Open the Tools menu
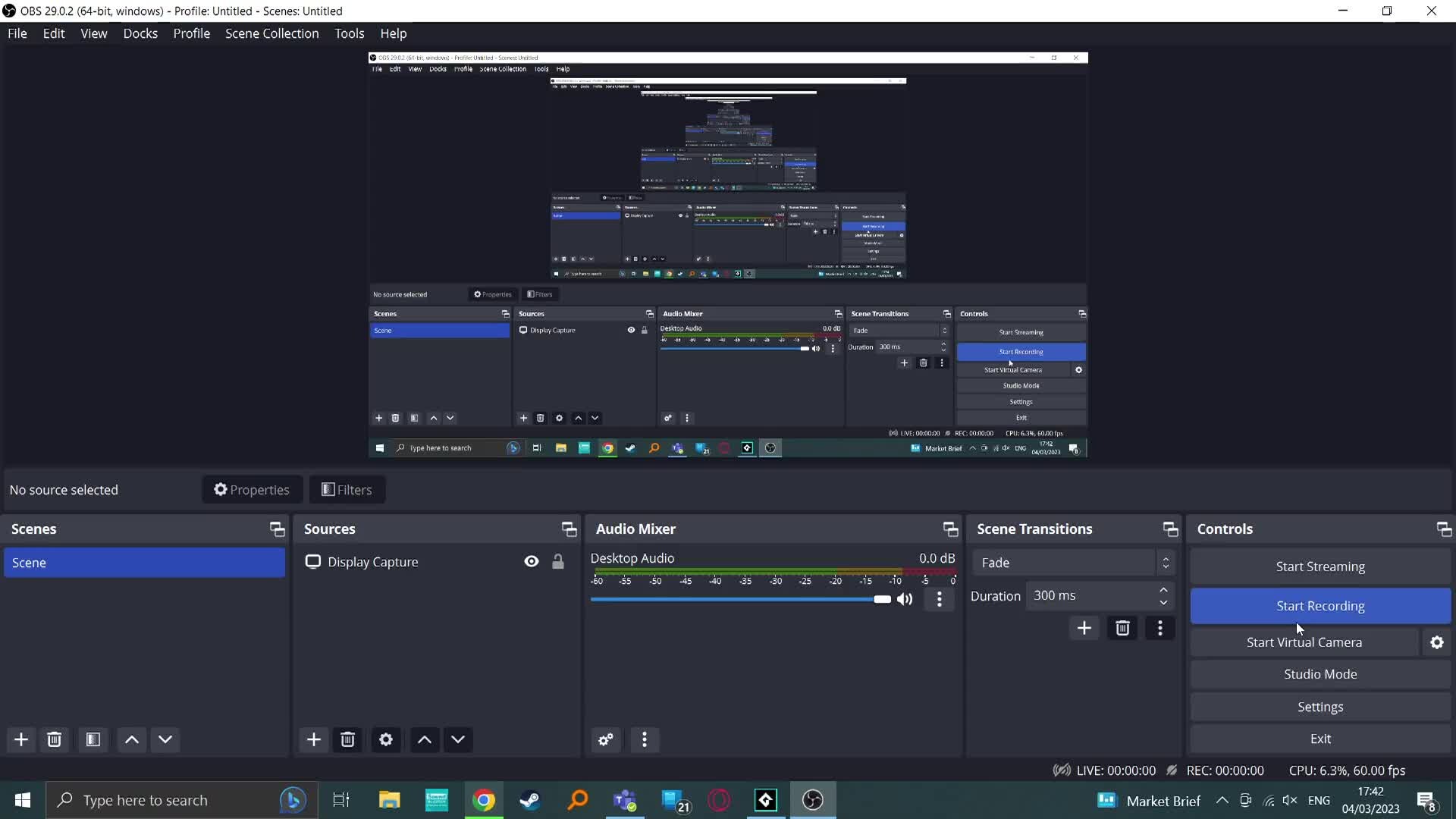This screenshot has width=1456, height=819. click(349, 33)
